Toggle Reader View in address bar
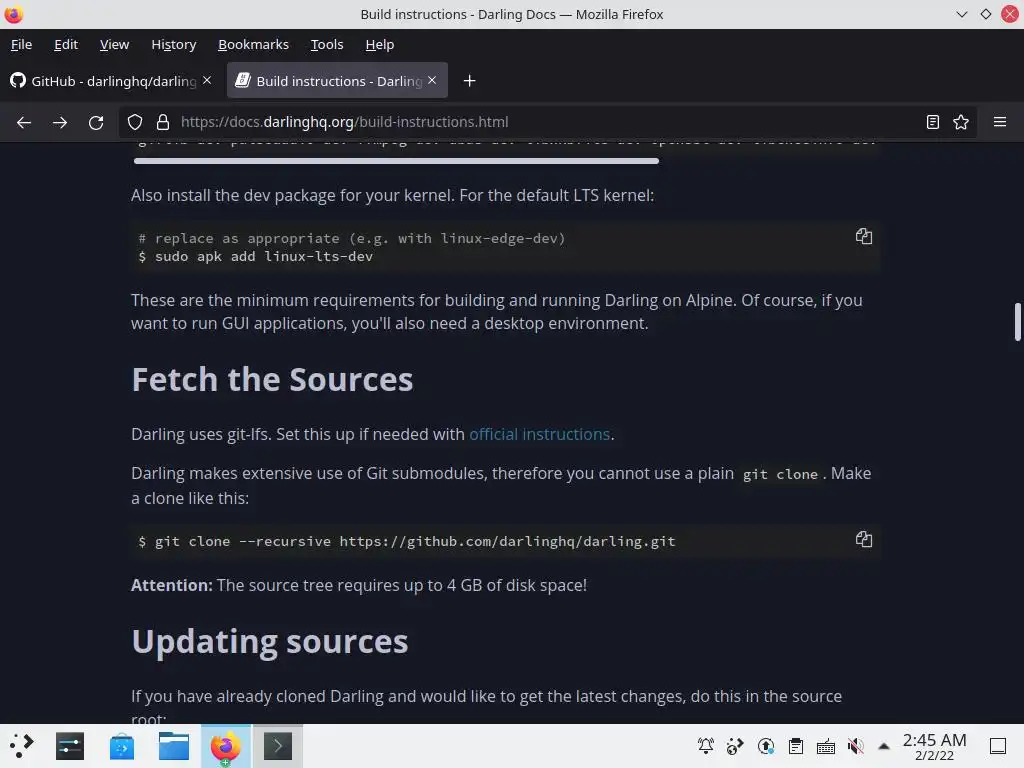This screenshot has width=1024, height=768. coord(933,122)
